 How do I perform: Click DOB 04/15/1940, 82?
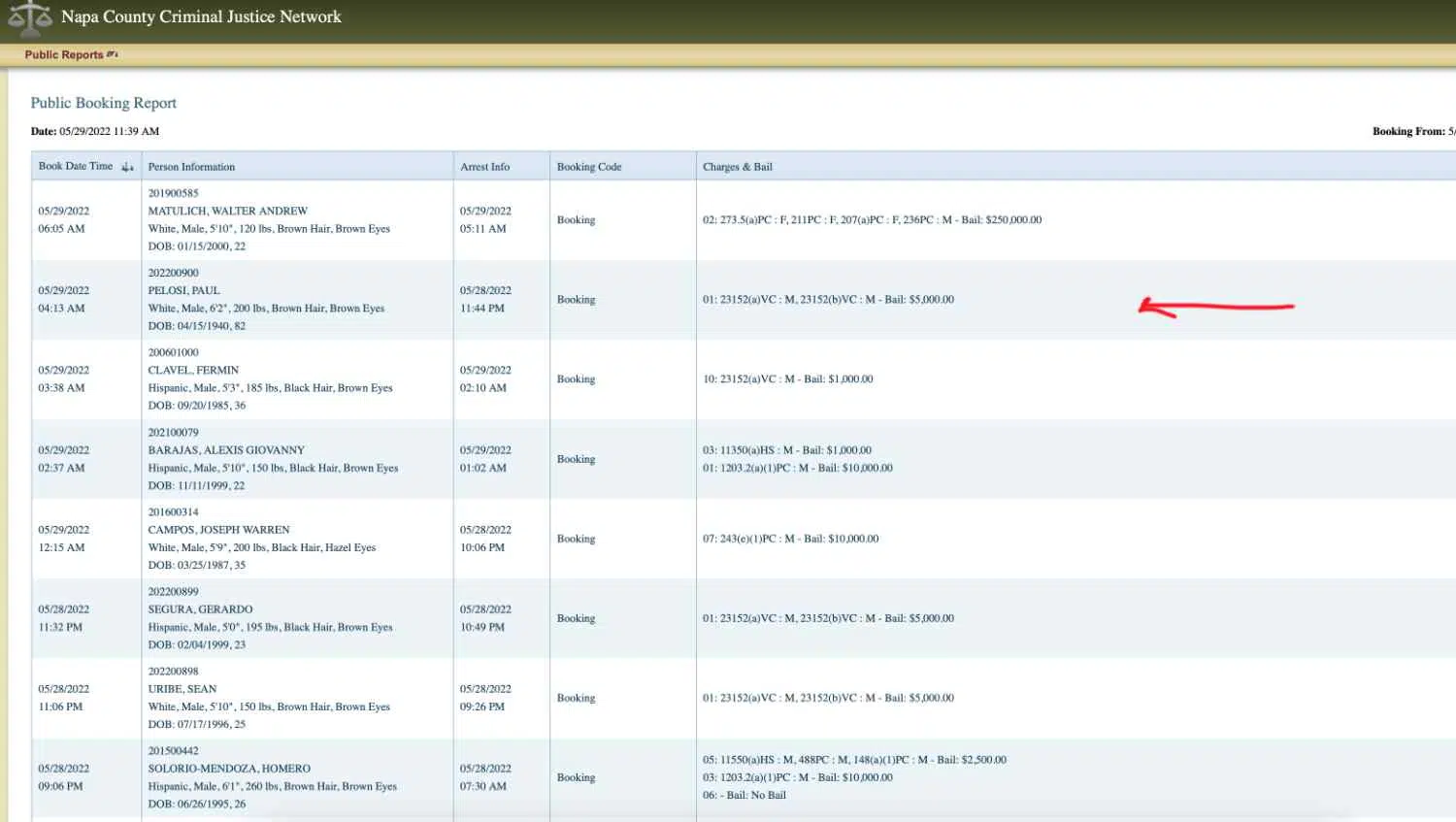[x=196, y=326]
